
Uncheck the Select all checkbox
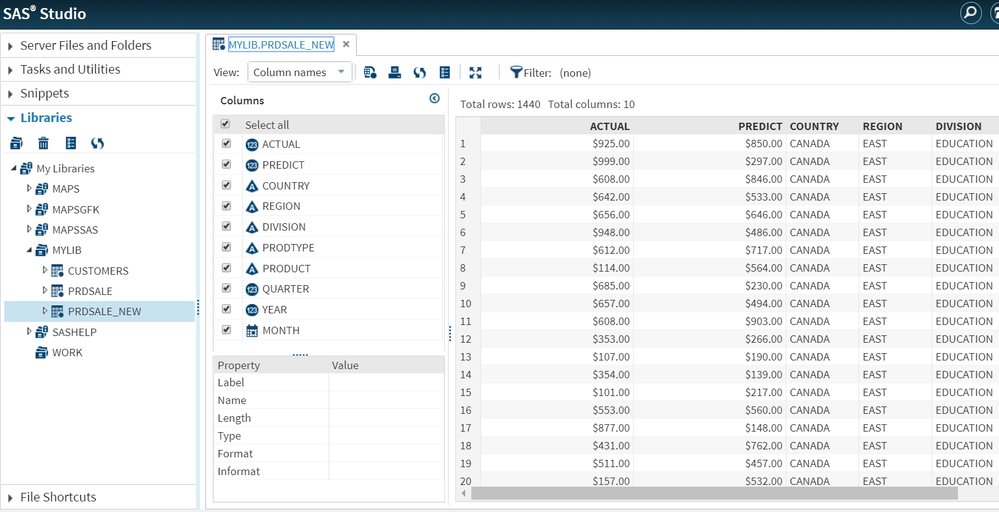(226, 125)
